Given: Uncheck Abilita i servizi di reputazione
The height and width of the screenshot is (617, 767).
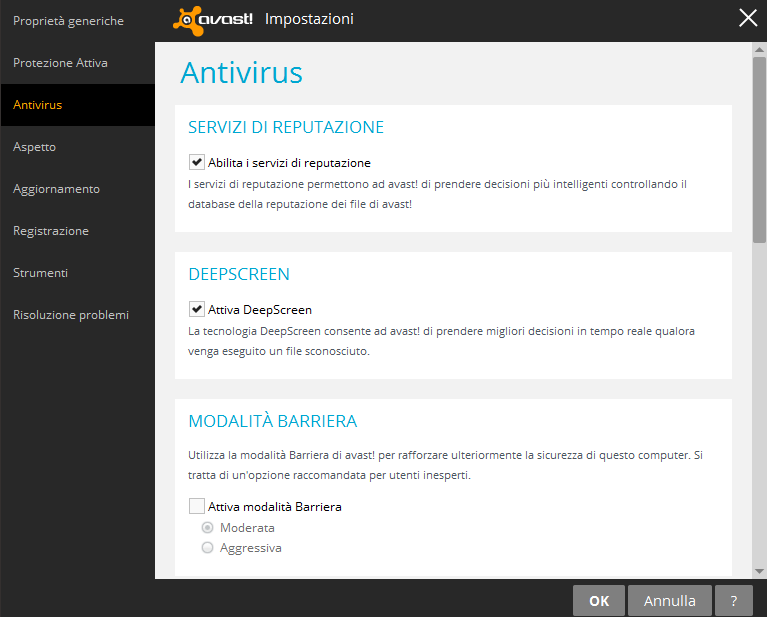Looking at the screenshot, I should [x=197, y=162].
